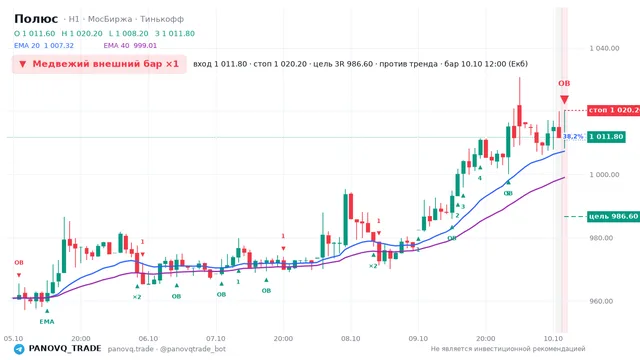
Task: Click the open value 'O 1 011.60'
Action: click(35, 33)
